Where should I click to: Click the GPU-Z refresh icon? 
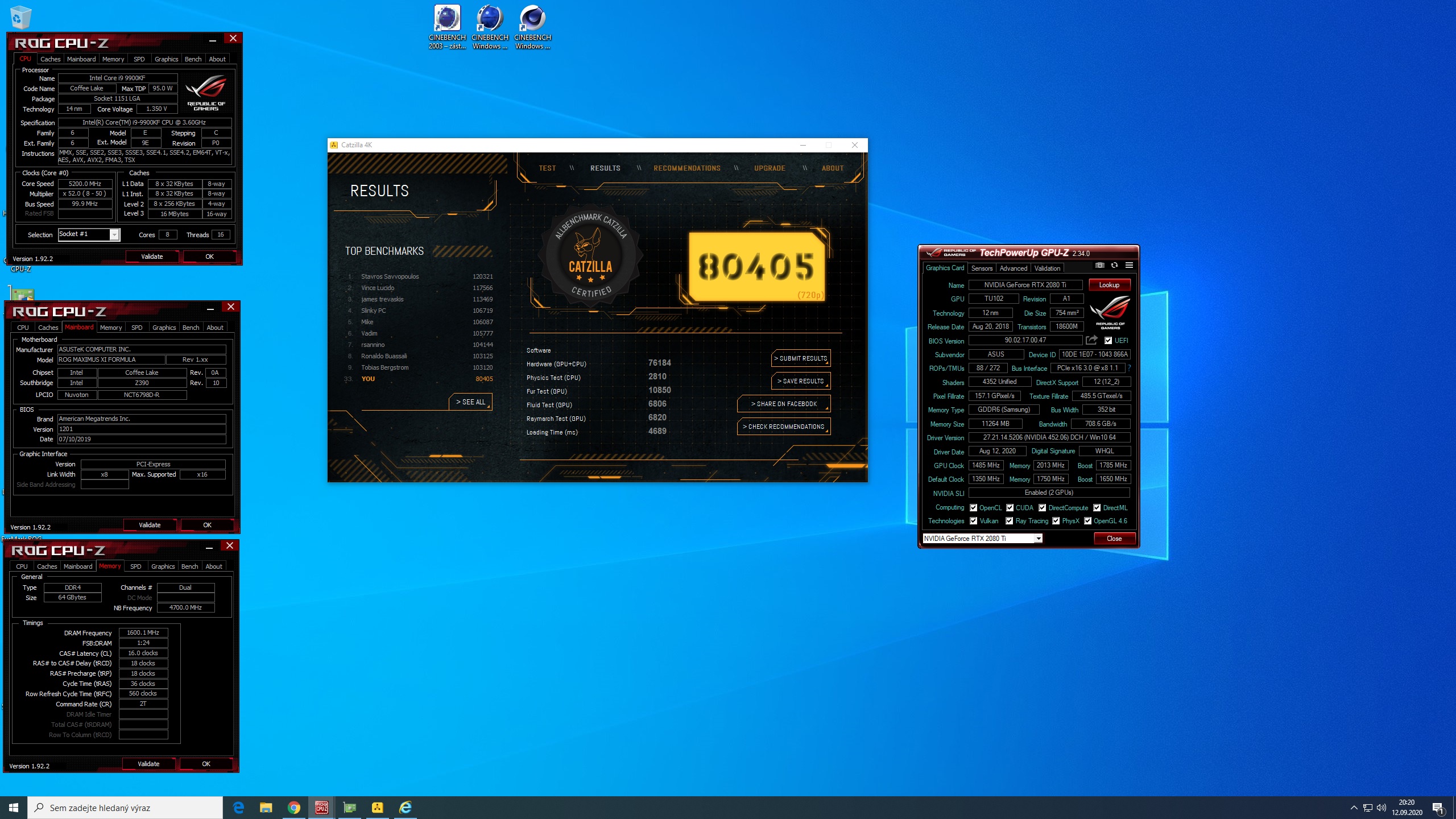(1114, 266)
